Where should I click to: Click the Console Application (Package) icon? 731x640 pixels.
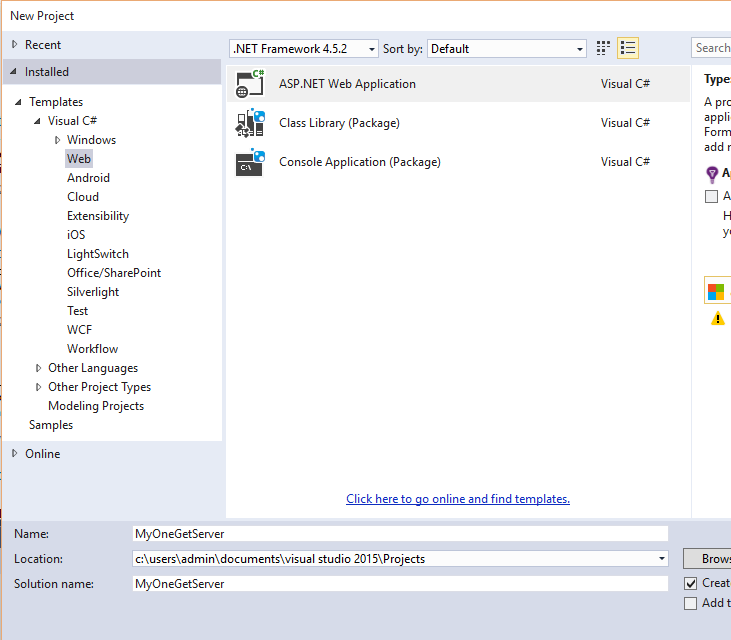click(250, 162)
